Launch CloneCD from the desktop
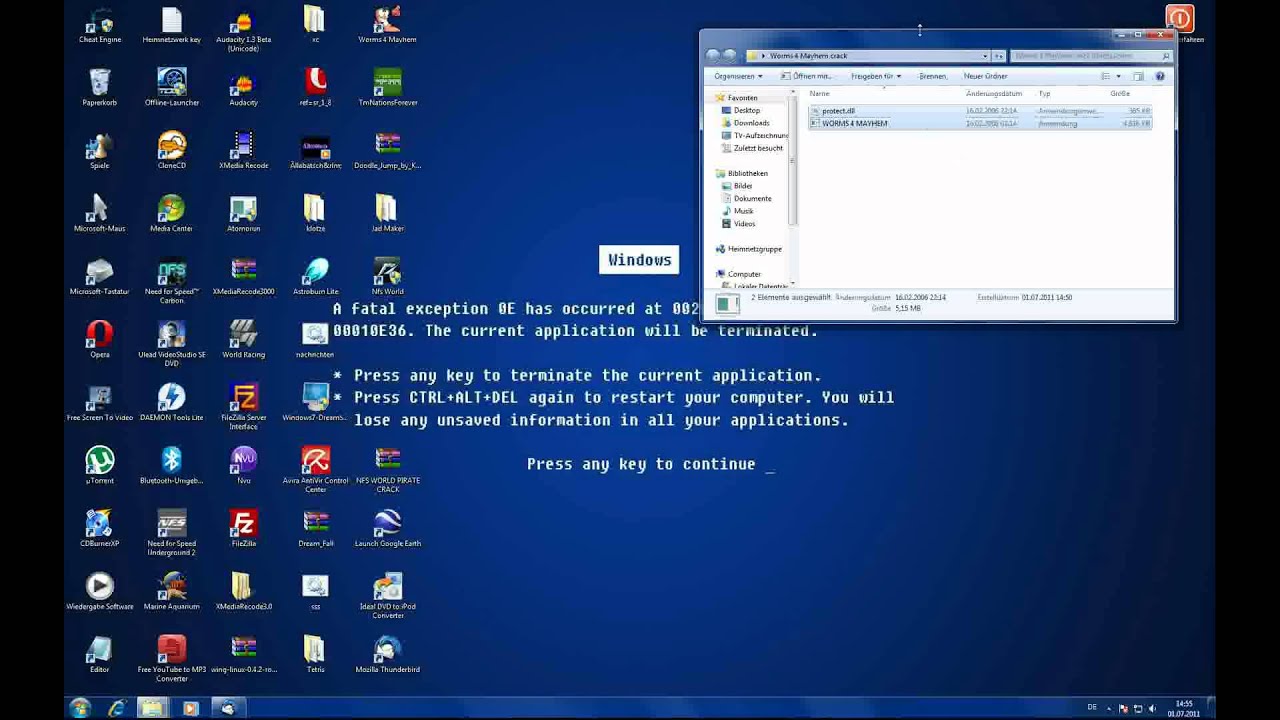Screen dimensions: 1280x720 [x=171, y=151]
